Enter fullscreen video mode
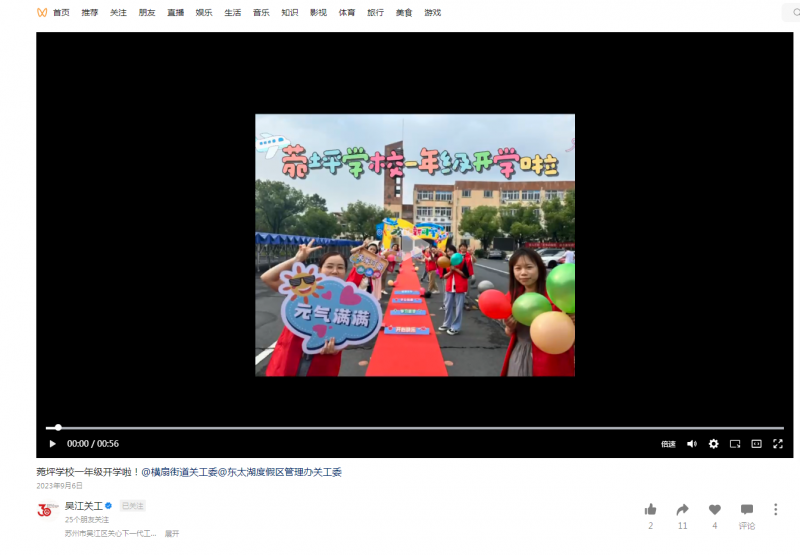 tap(778, 444)
